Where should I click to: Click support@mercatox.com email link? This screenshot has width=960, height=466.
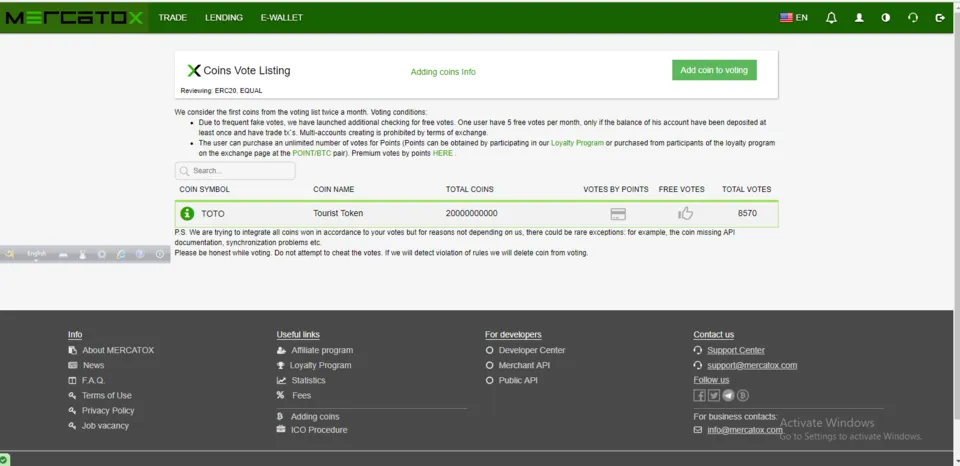tap(752, 365)
